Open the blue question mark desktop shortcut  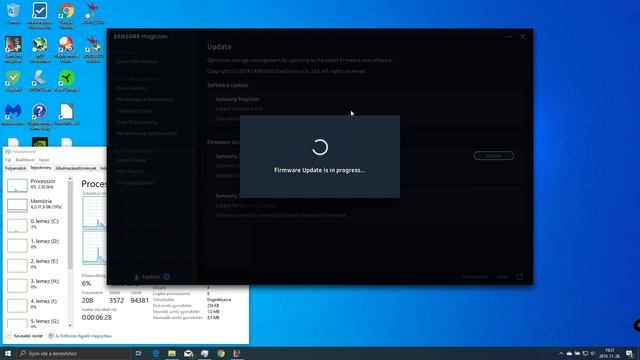coord(40,116)
